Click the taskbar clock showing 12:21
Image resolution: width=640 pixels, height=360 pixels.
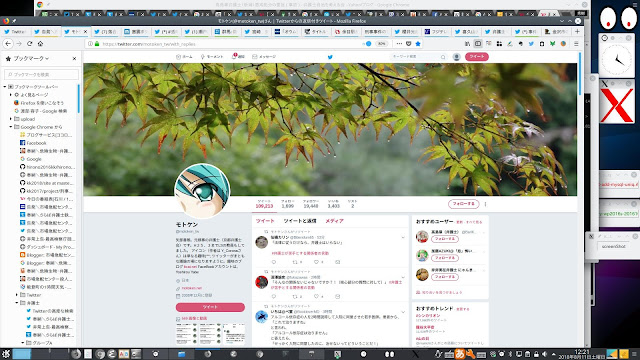click(582, 354)
